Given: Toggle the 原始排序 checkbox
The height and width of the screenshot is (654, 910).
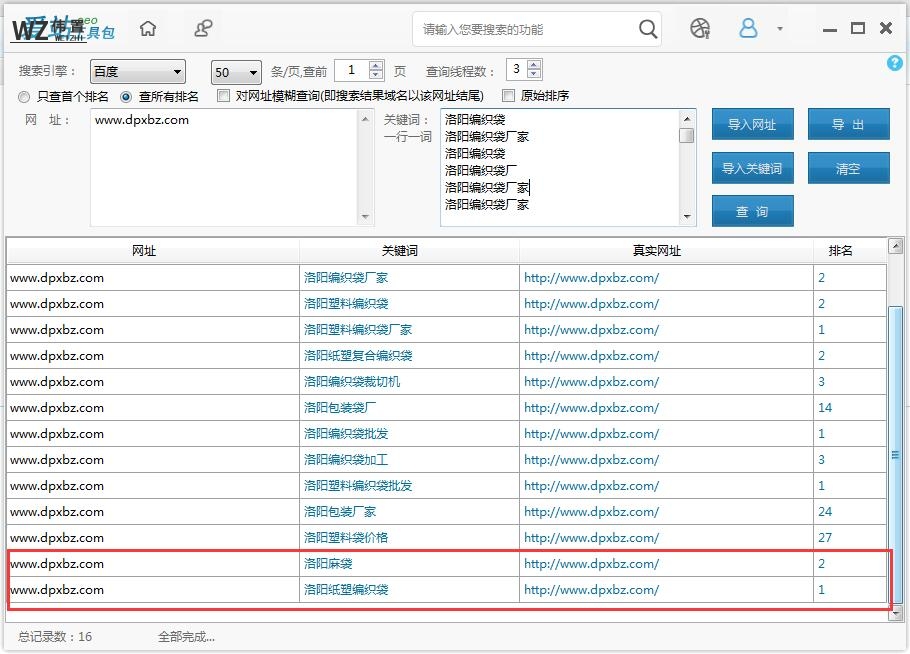Looking at the screenshot, I should 508,96.
